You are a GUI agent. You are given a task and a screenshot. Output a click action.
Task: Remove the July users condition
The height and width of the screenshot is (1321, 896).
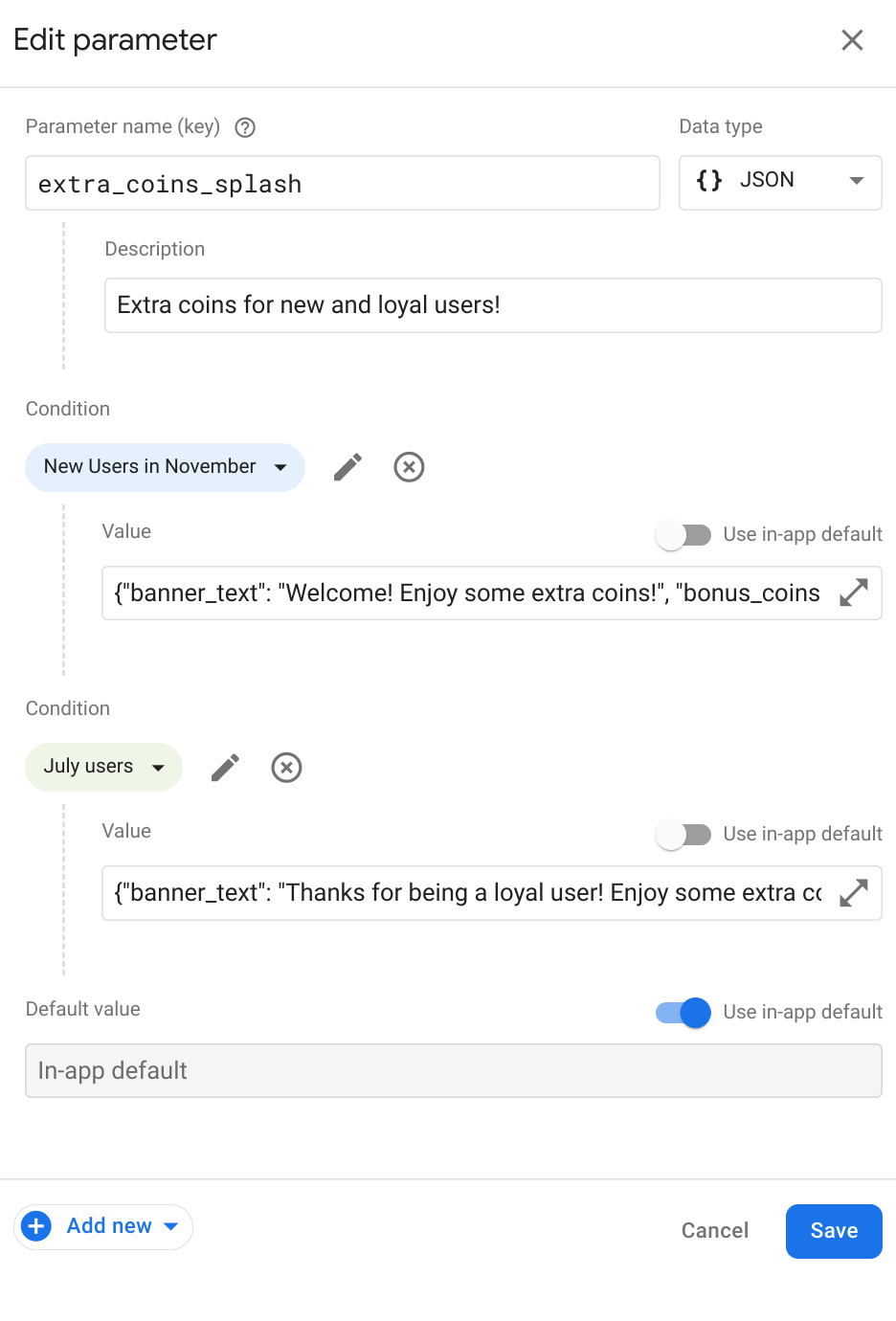click(286, 767)
